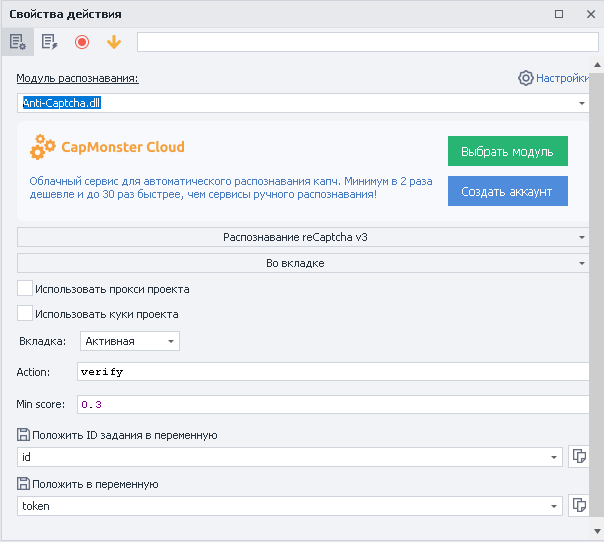Click the copy icon next to token variable
Image resolution: width=604 pixels, height=542 pixels.
(578, 506)
